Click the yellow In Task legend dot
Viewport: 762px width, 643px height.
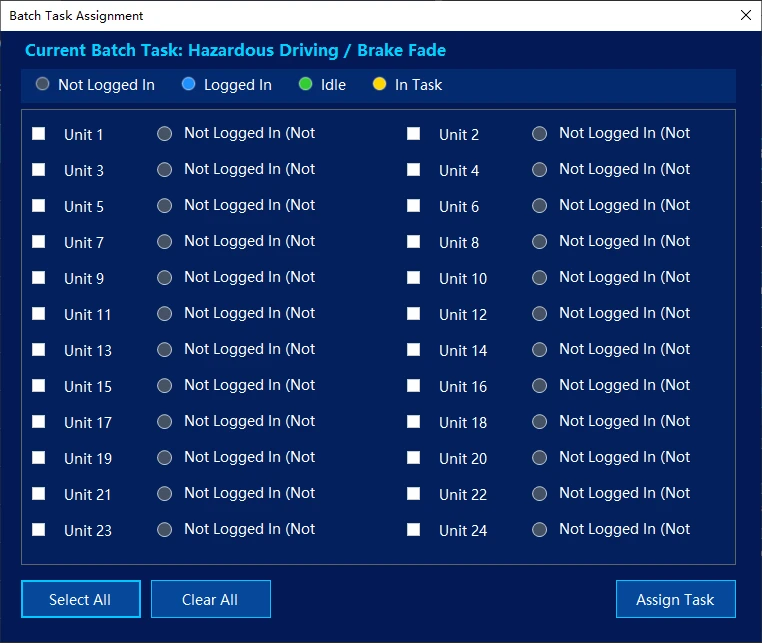point(379,84)
